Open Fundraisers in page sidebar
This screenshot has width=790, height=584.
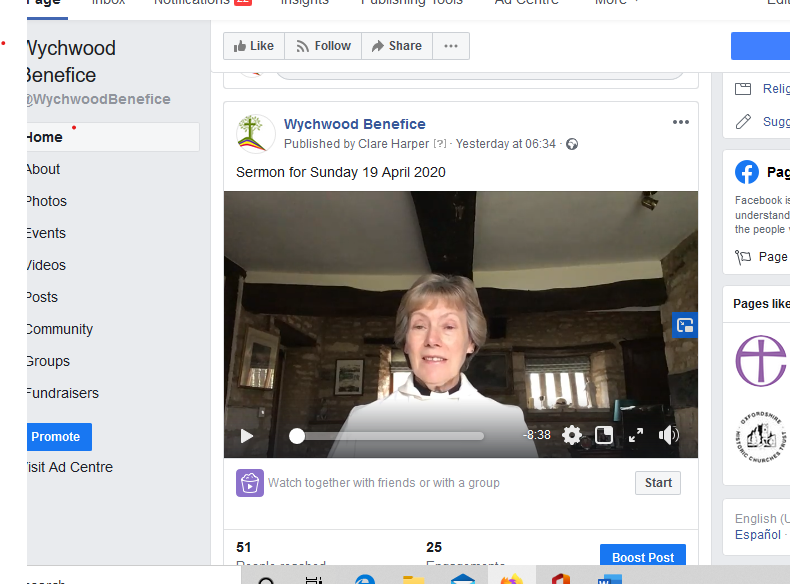63,393
